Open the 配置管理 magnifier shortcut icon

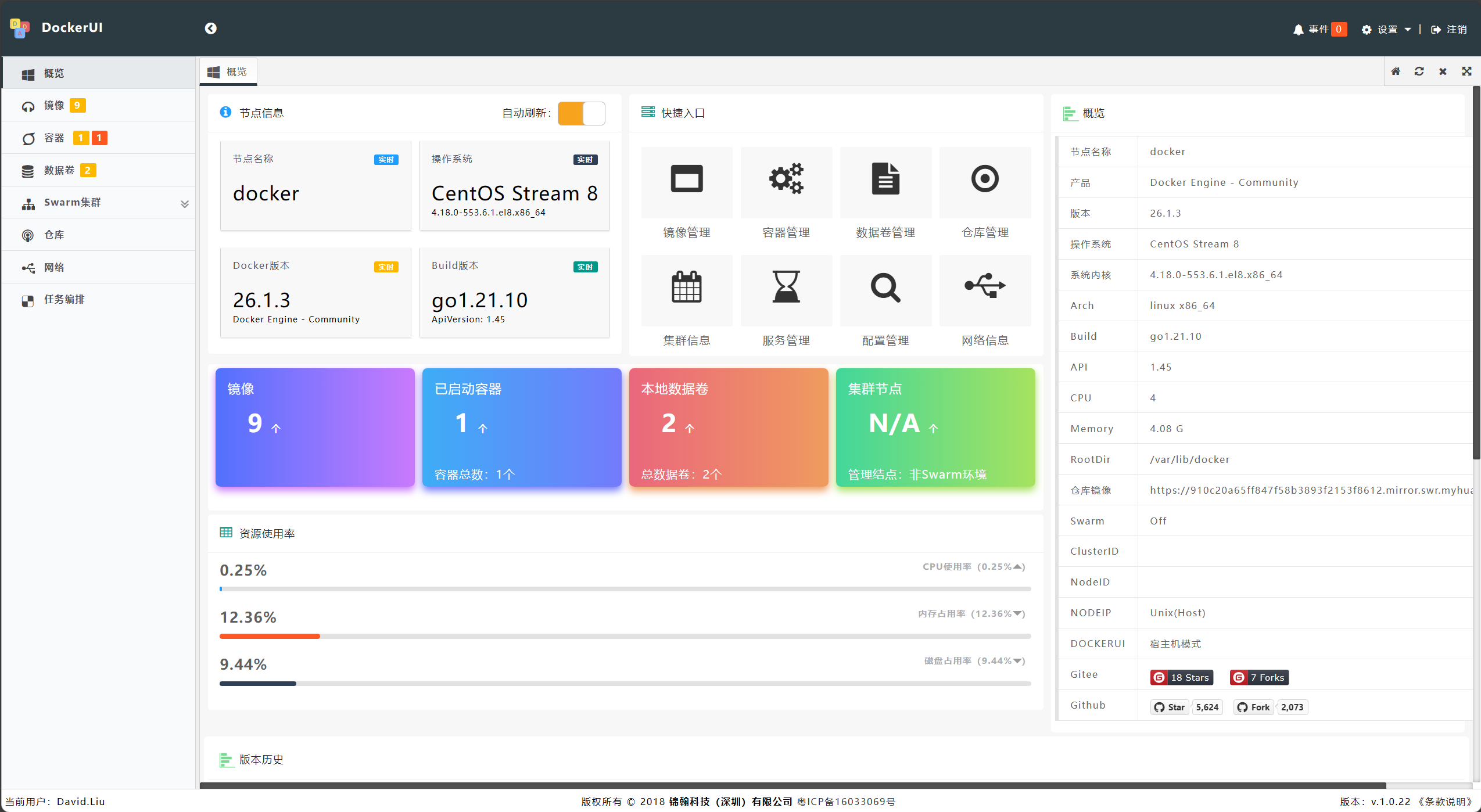885,287
